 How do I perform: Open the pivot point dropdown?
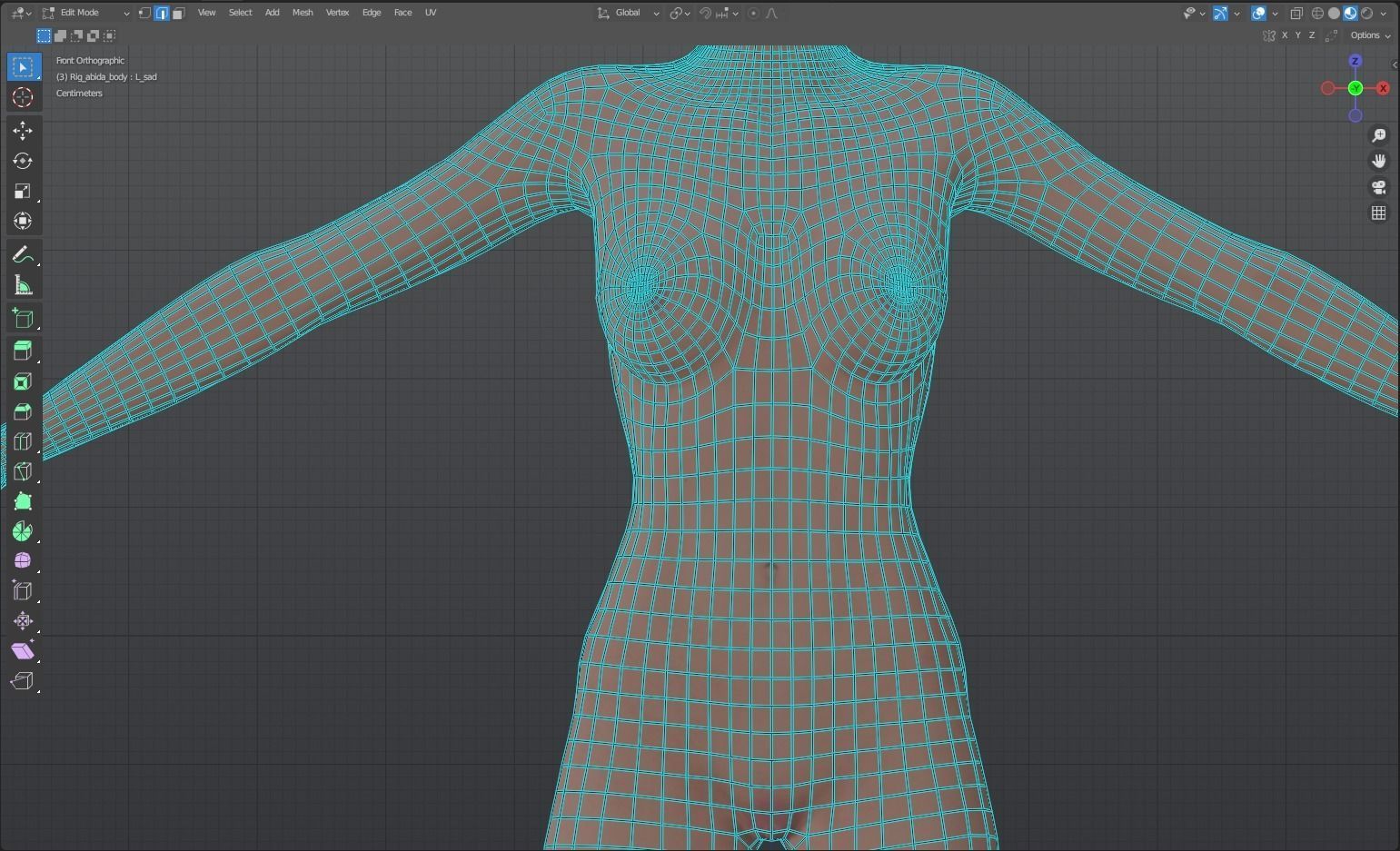pyautogui.click(x=680, y=13)
